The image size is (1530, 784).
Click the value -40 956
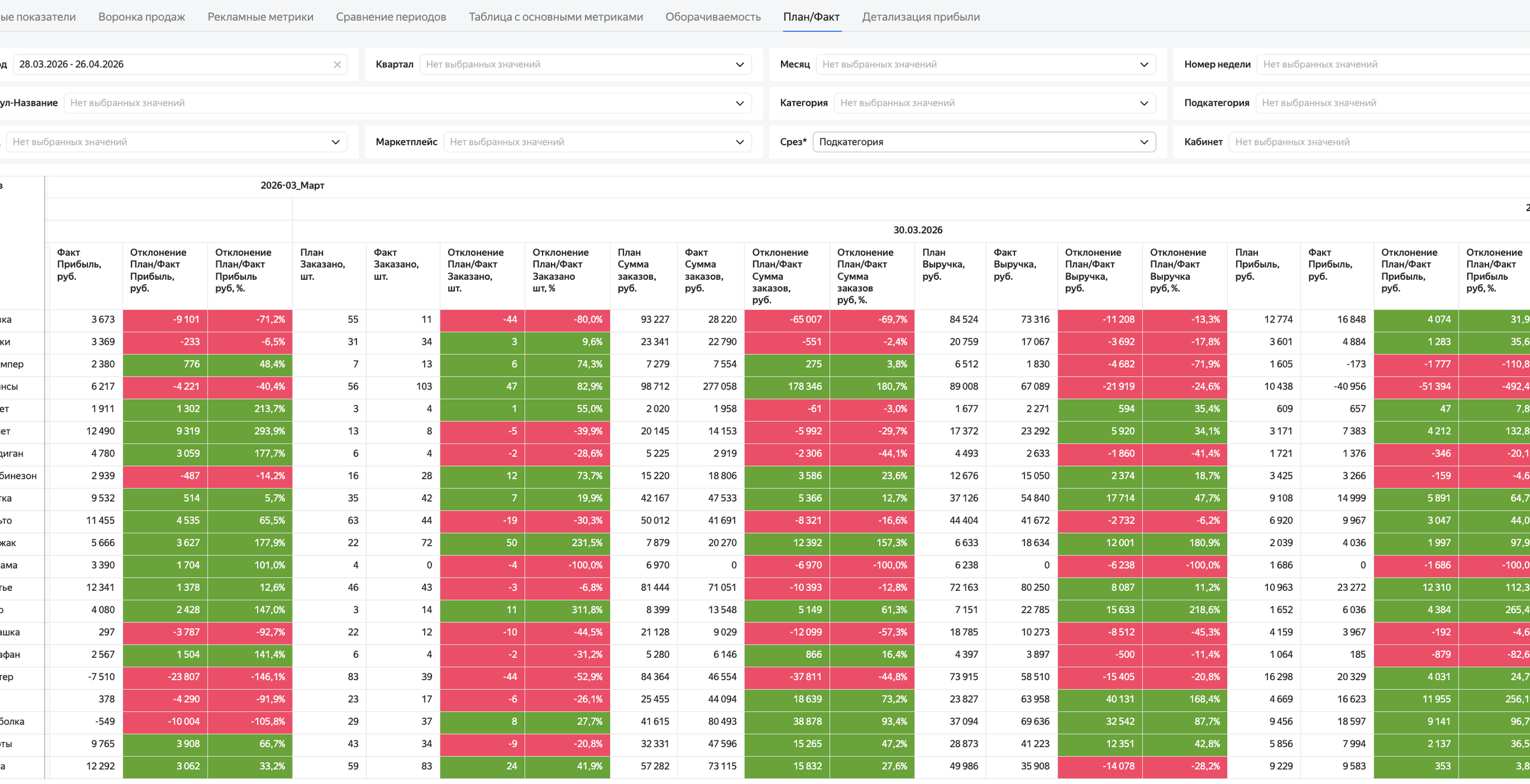point(1337,387)
